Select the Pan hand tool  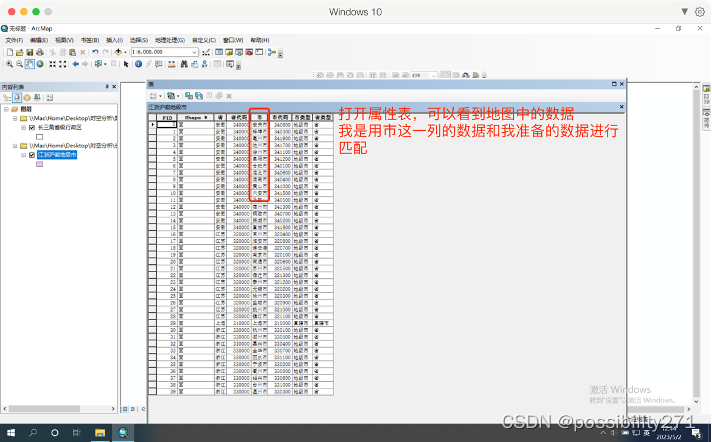(x=30, y=64)
